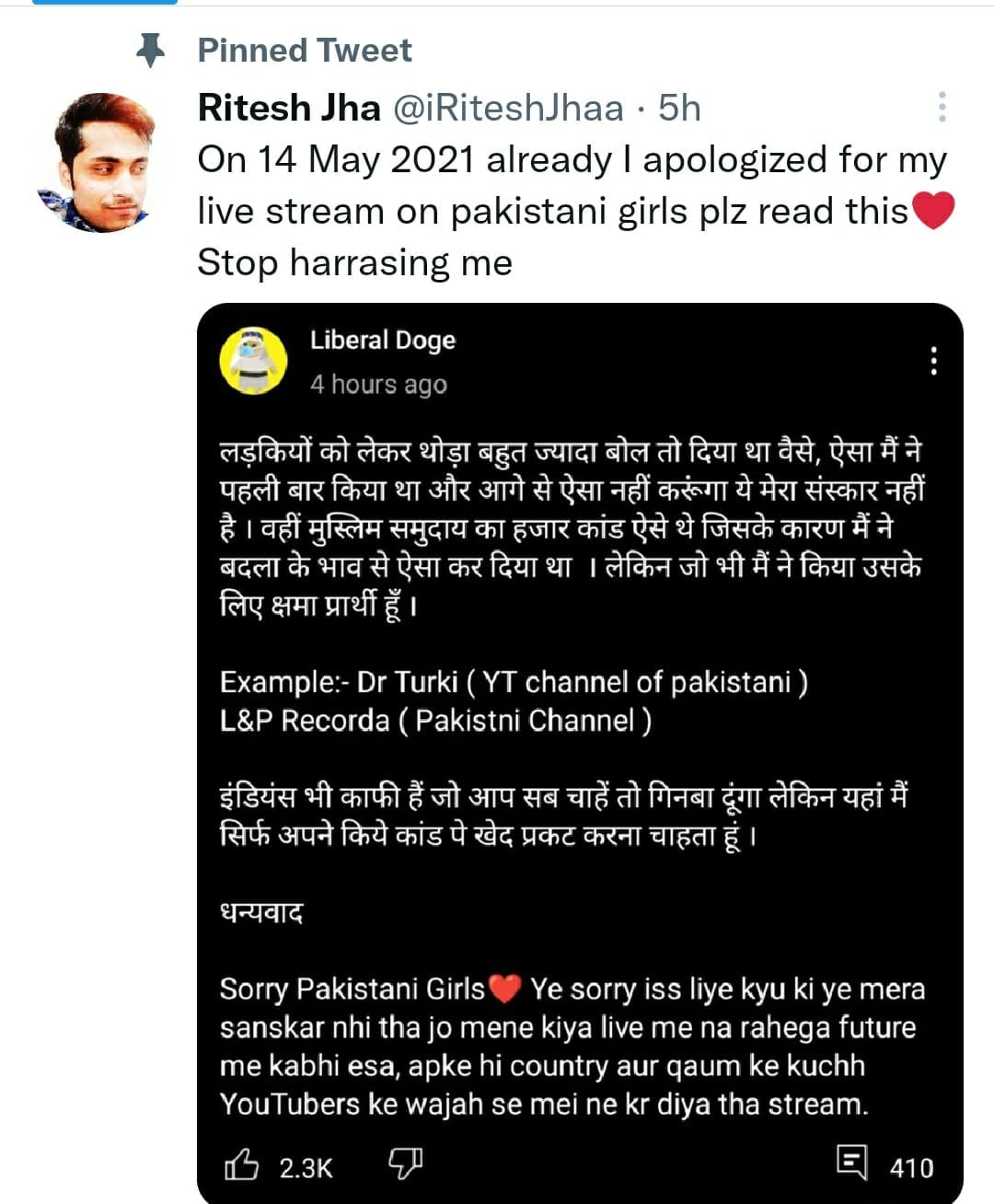
Task: Click the Ritesh Jha display name
Action: (289, 108)
